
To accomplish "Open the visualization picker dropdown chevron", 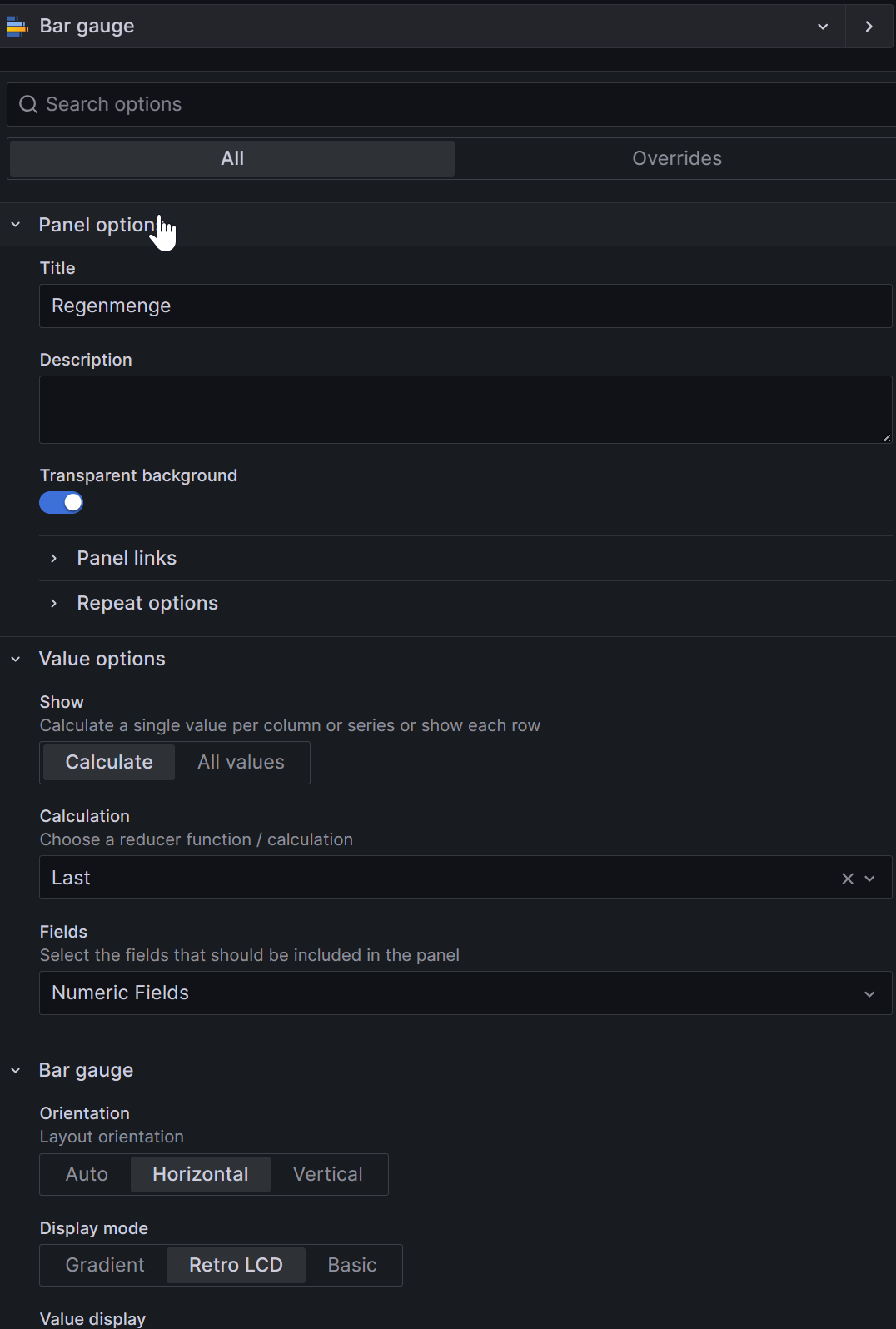I will [823, 27].
